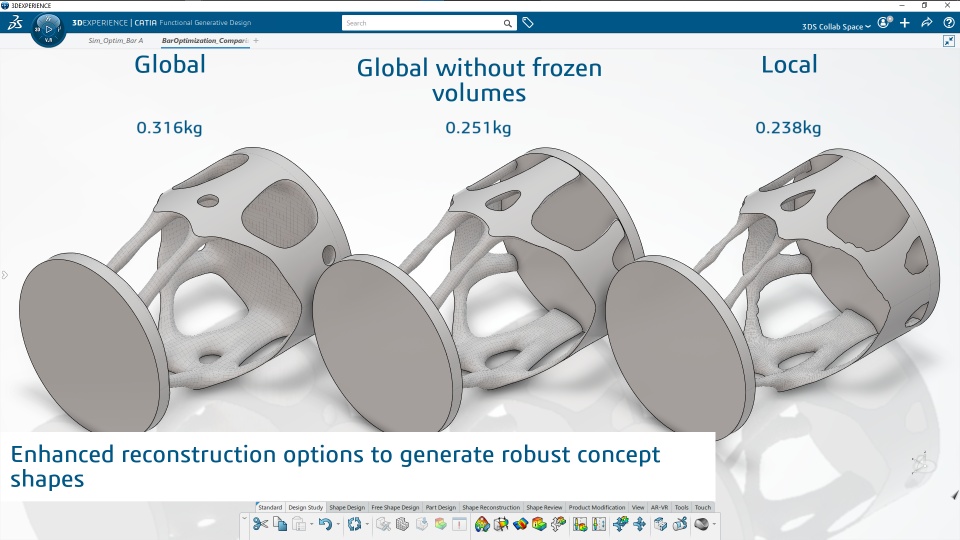Click the star-shaped contour icon
The image size is (960, 540).
pos(558,524)
